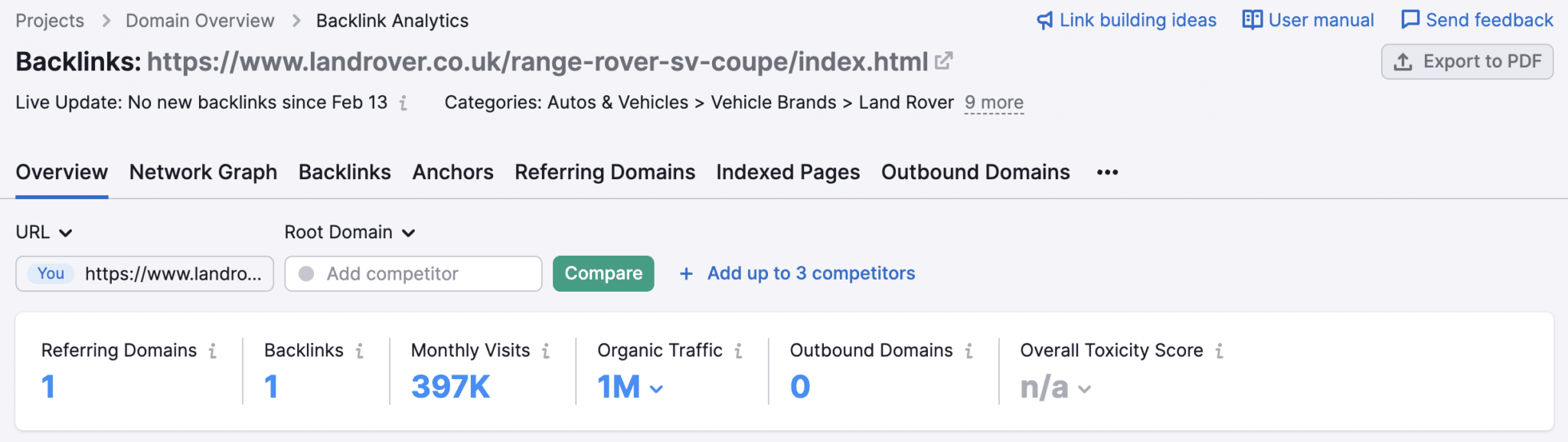Click the Monthly Visits value 397K
The image size is (1568, 442).
(450, 387)
